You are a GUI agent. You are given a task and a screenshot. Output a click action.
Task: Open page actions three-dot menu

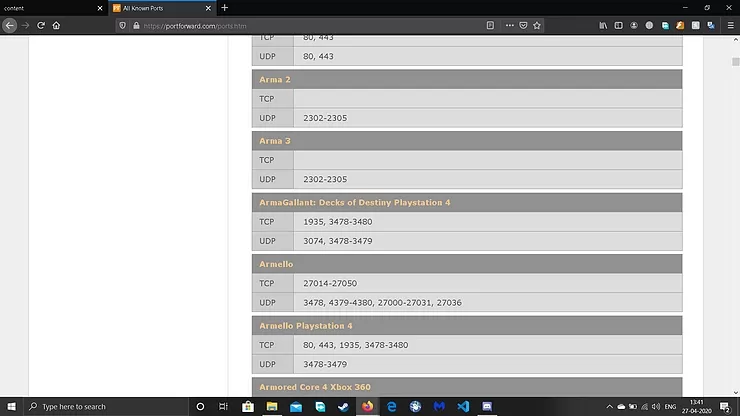[510, 25]
